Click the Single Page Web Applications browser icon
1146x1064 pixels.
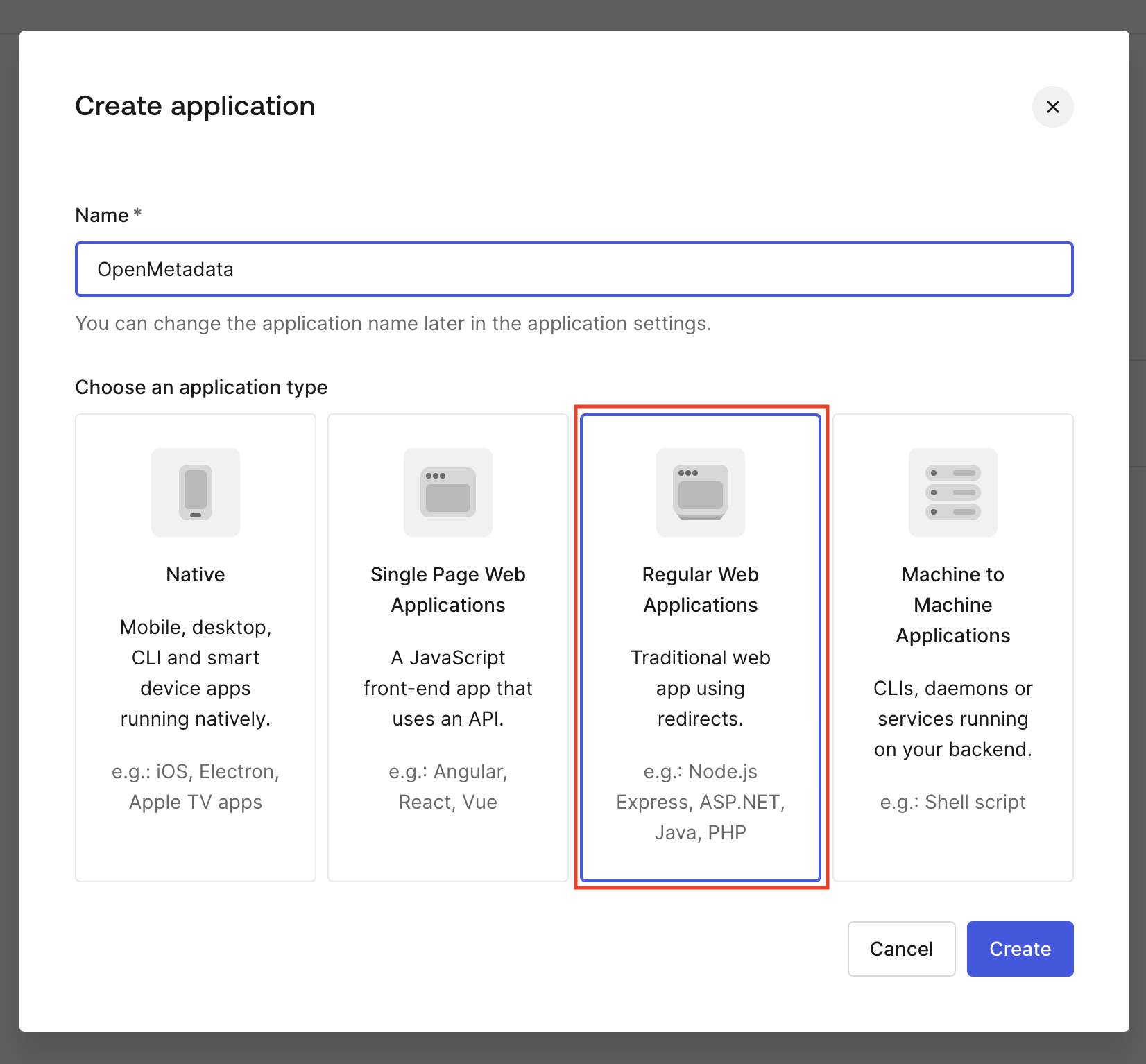tap(447, 492)
